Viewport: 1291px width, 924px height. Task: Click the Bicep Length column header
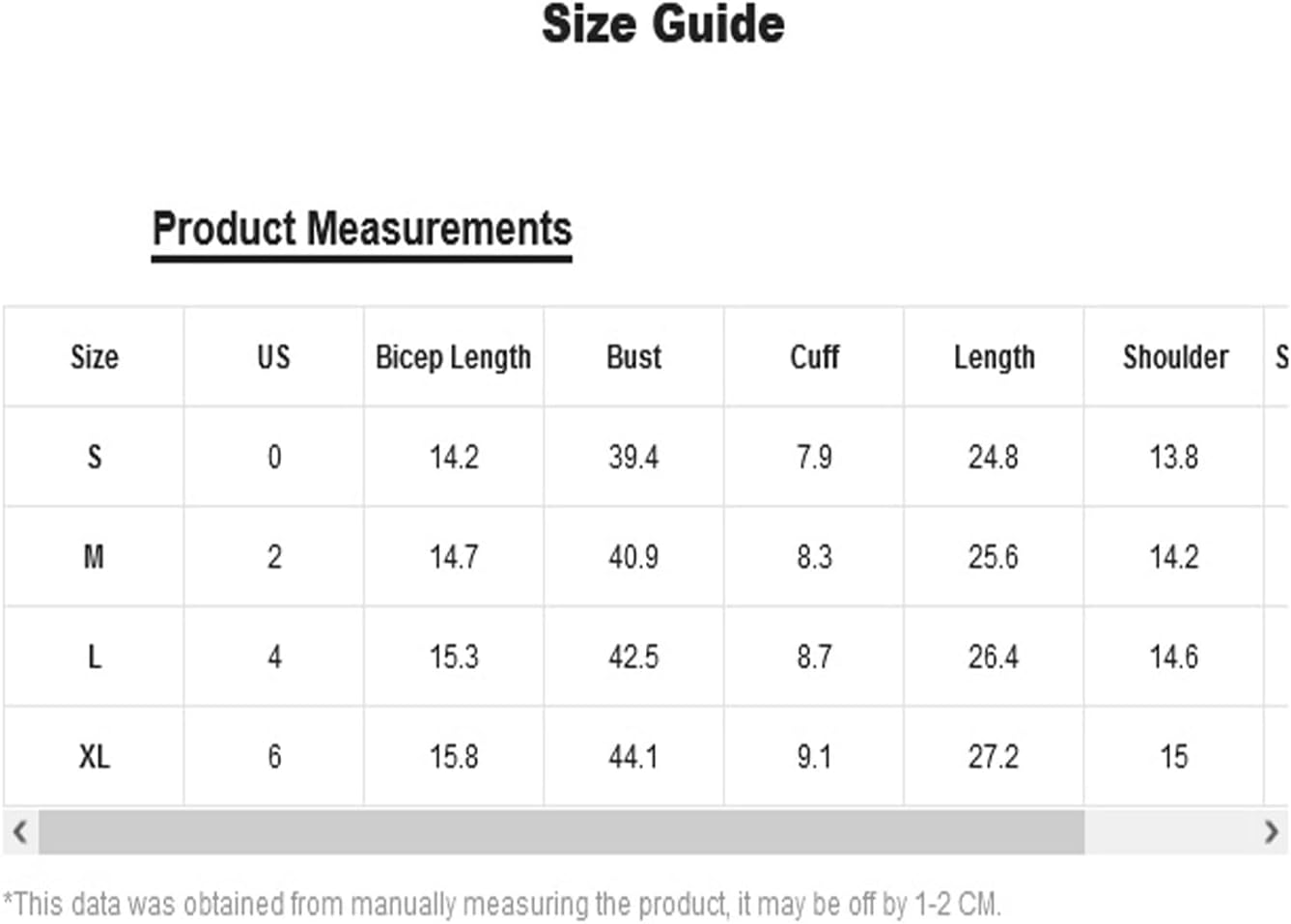(x=454, y=357)
